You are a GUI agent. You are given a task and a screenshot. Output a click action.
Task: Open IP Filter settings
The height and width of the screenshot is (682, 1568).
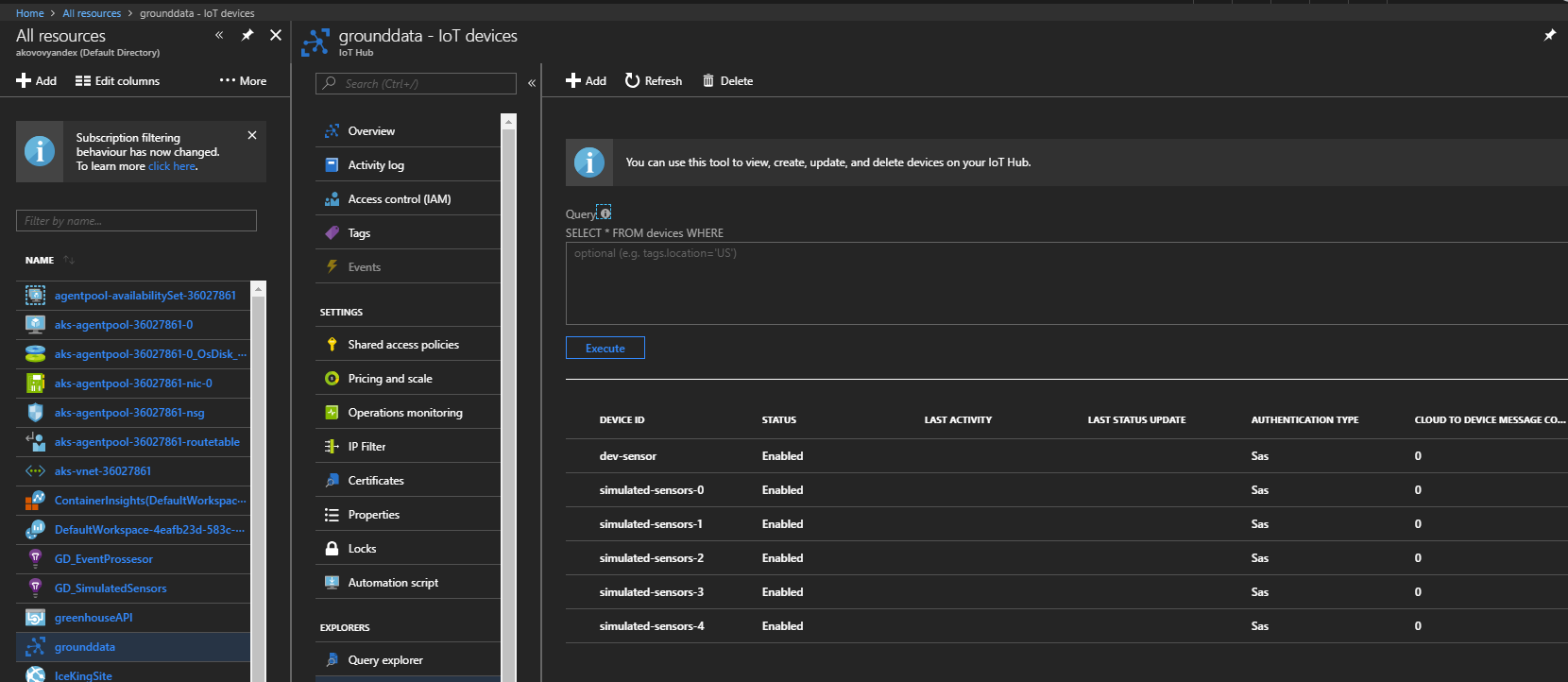pyautogui.click(x=408, y=446)
